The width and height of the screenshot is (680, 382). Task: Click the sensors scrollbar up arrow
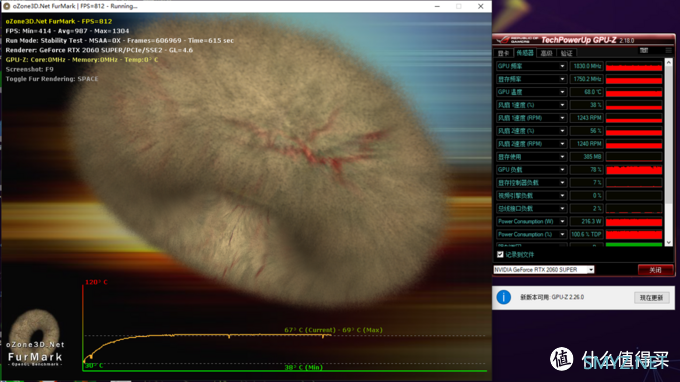(668, 63)
